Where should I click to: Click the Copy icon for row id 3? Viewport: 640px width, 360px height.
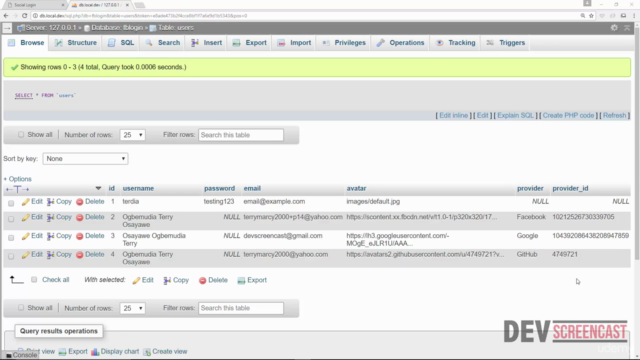point(51,236)
